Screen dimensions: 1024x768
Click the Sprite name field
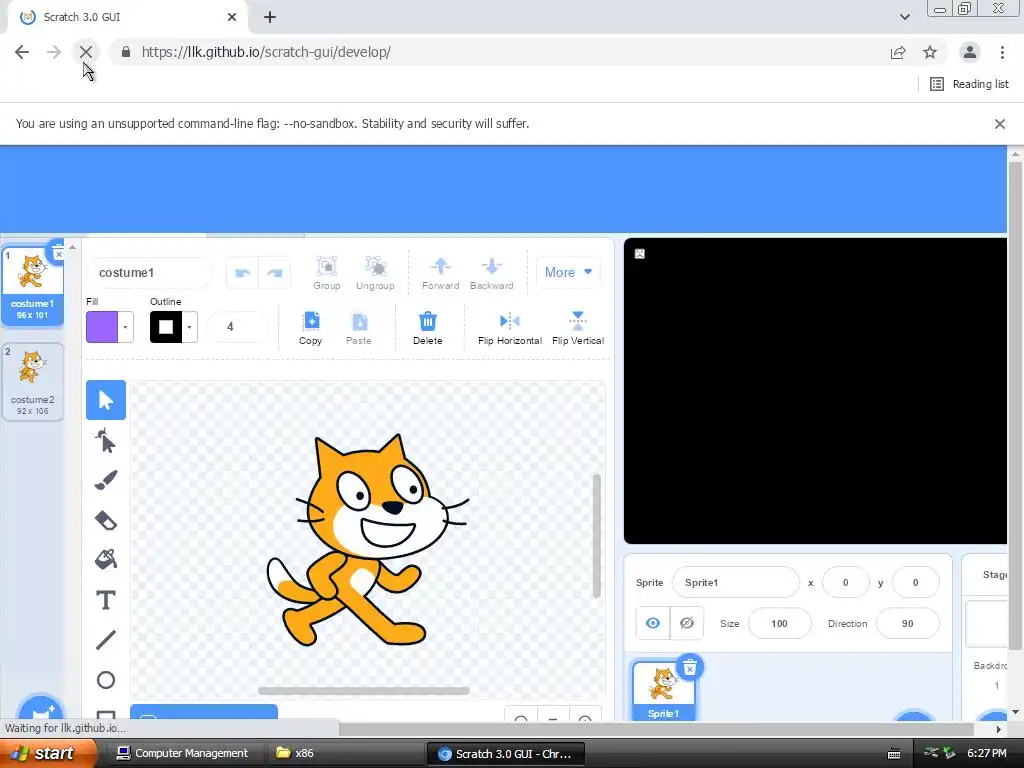click(735, 582)
